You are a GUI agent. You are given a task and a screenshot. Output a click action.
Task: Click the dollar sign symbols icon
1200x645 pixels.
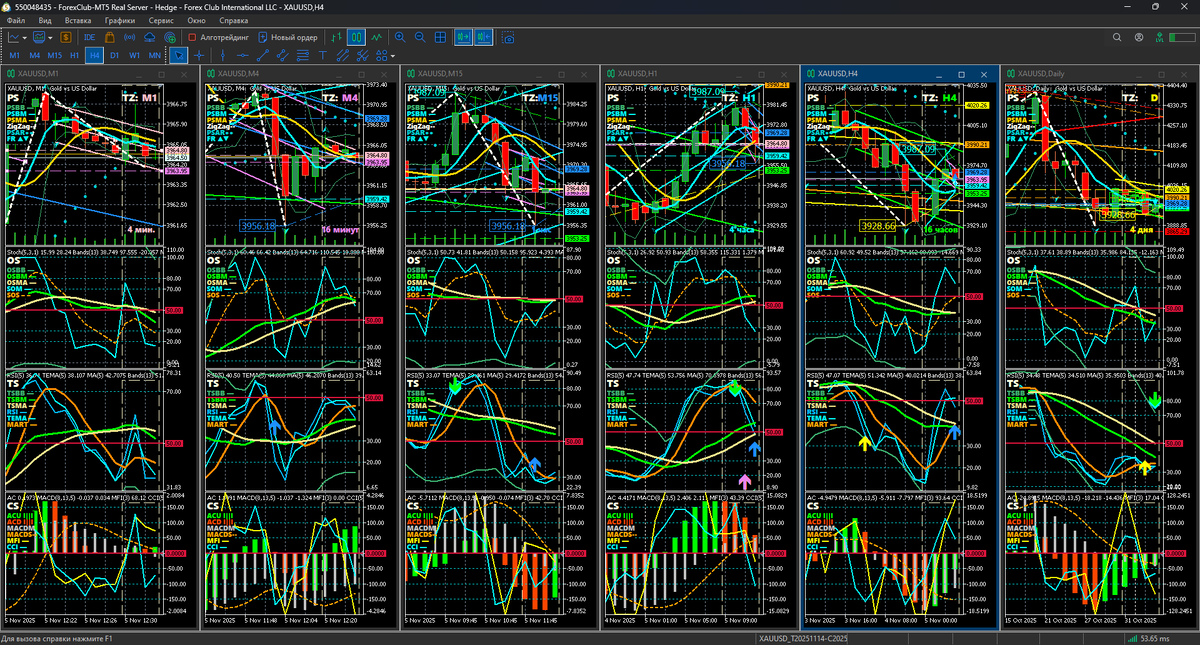point(66,37)
